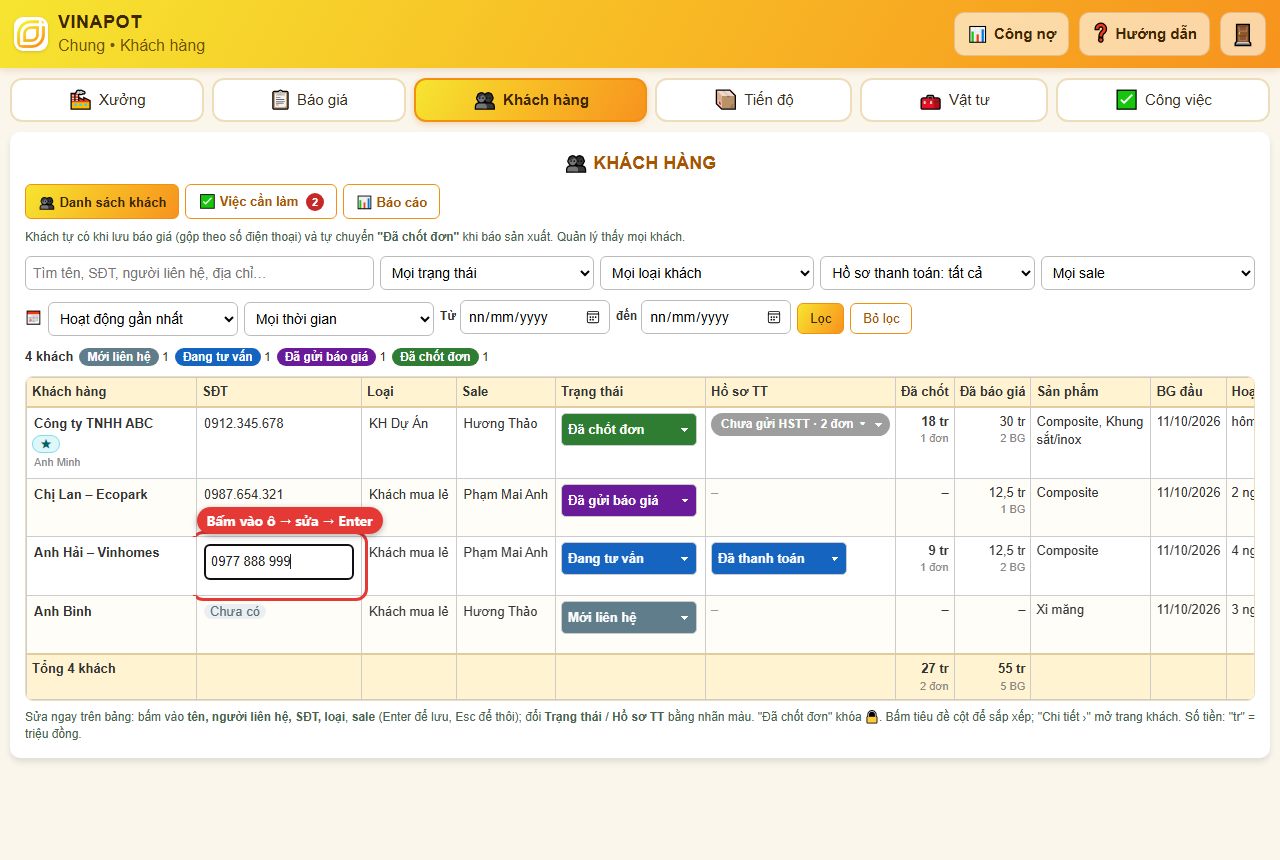Open the Báo giá tab

click(309, 100)
